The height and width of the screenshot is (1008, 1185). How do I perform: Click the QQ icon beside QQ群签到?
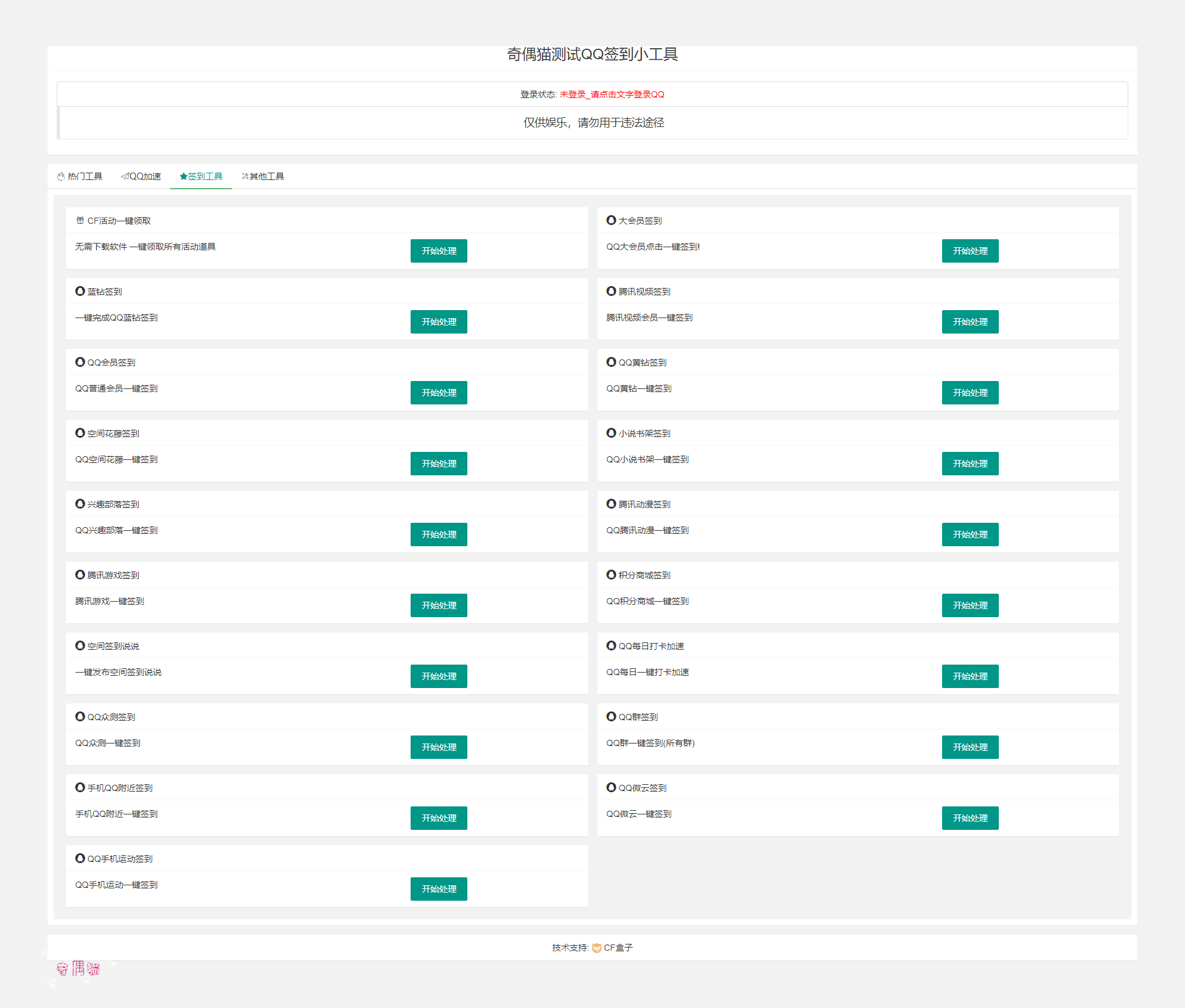pos(611,716)
